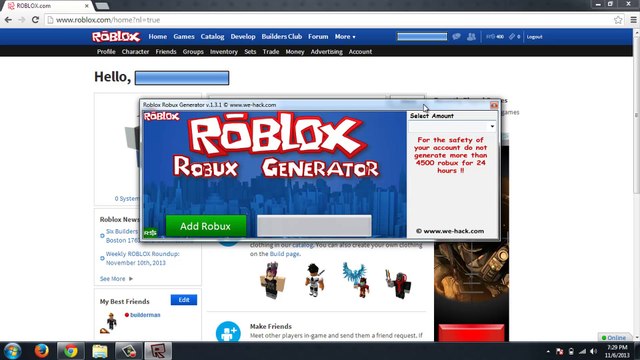Open Profile in the sub-navigation
Screen dimensions: 640x360
106,52
